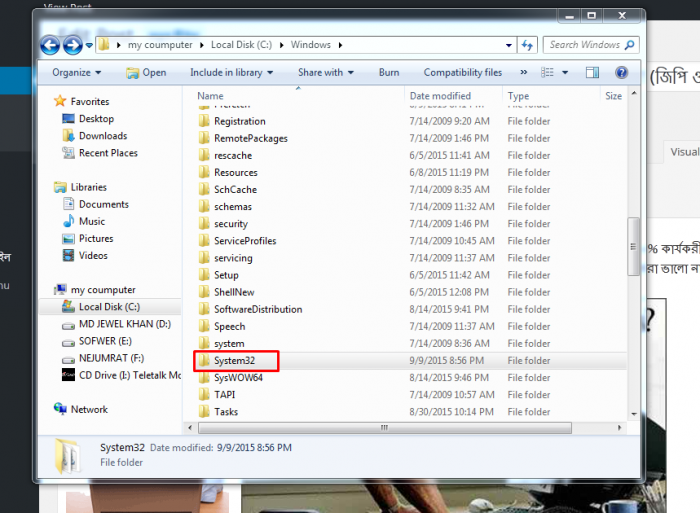Toggle the preview pane
Screen dimensions: 700x513
(592, 72)
